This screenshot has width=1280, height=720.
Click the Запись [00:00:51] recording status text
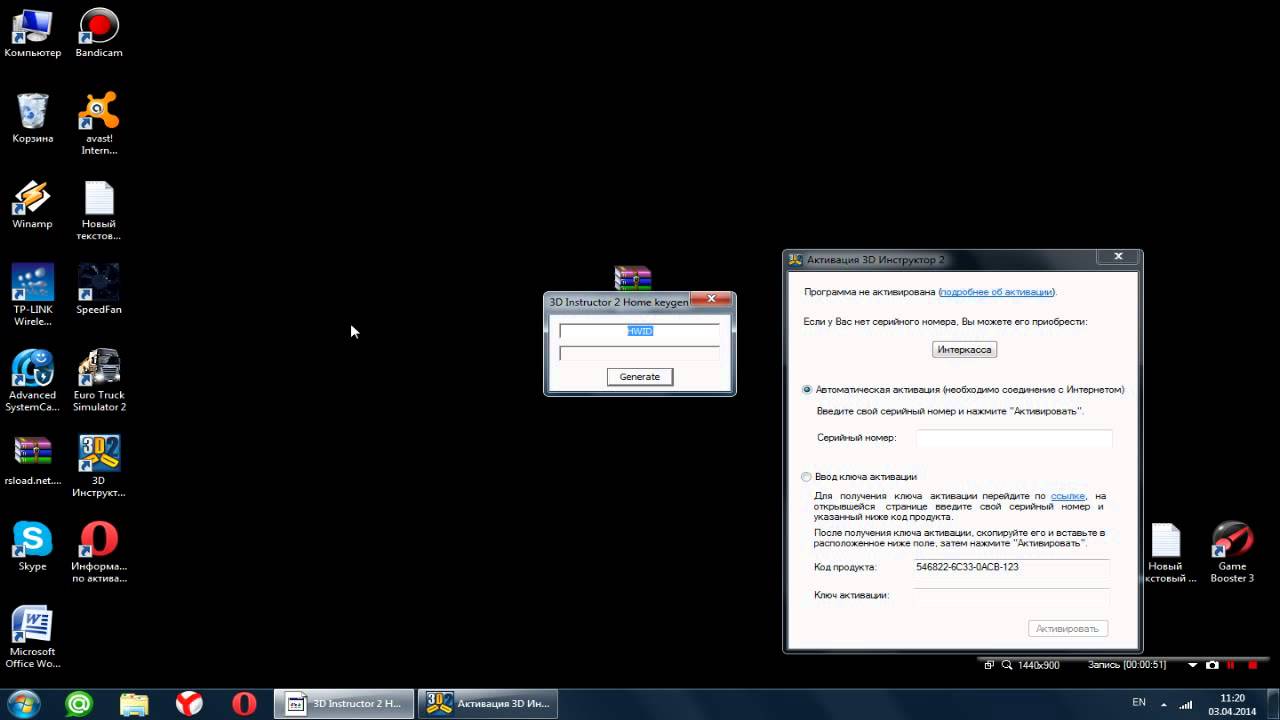1126,665
